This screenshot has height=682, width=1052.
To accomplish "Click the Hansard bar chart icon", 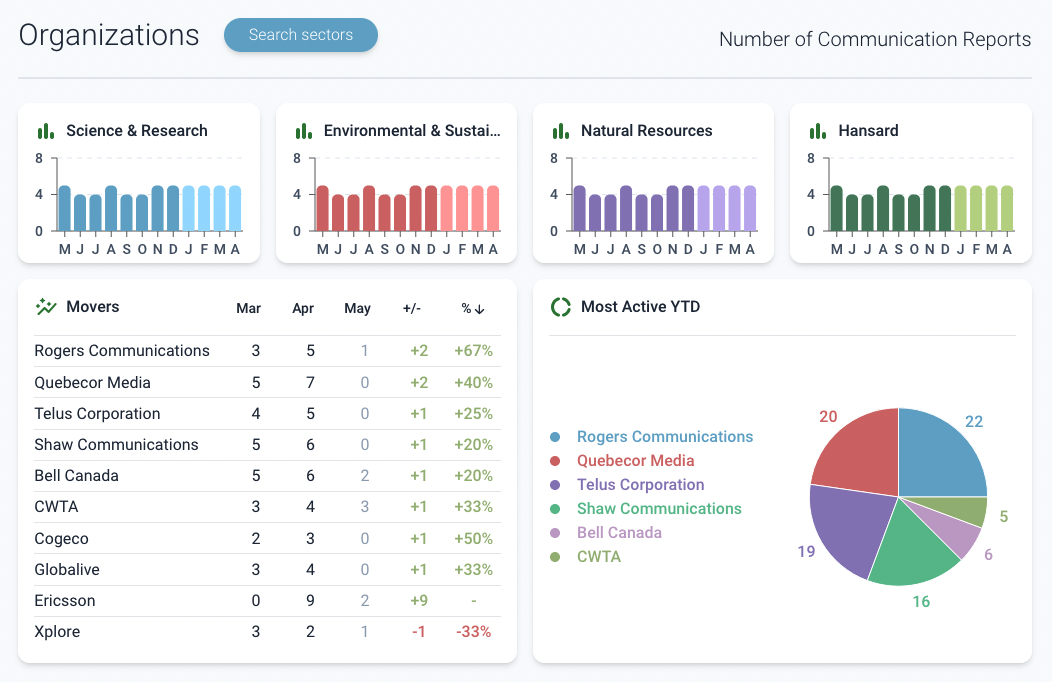I will (817, 131).
